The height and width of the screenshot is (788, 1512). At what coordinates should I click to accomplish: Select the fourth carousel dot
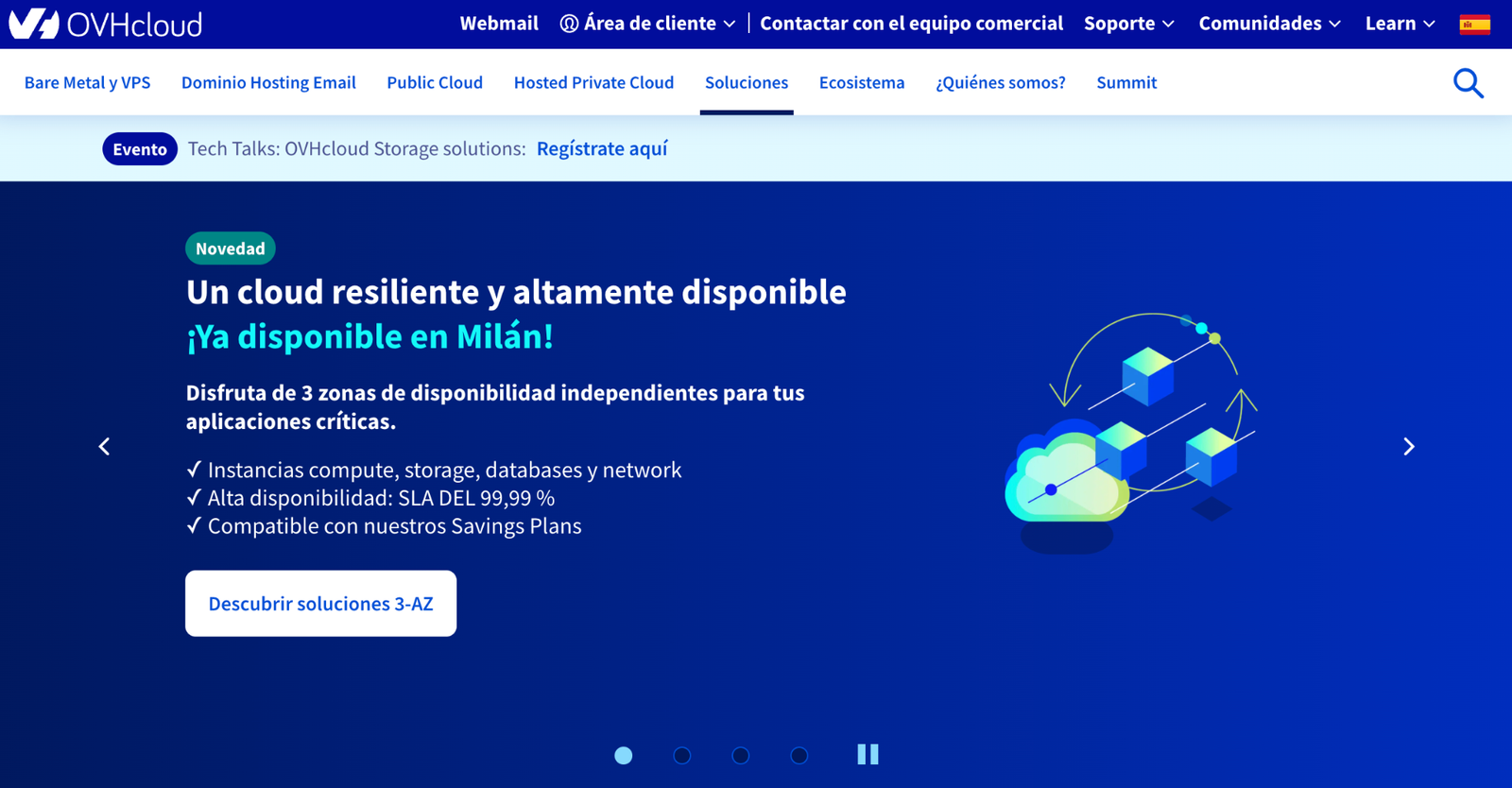tap(799, 755)
